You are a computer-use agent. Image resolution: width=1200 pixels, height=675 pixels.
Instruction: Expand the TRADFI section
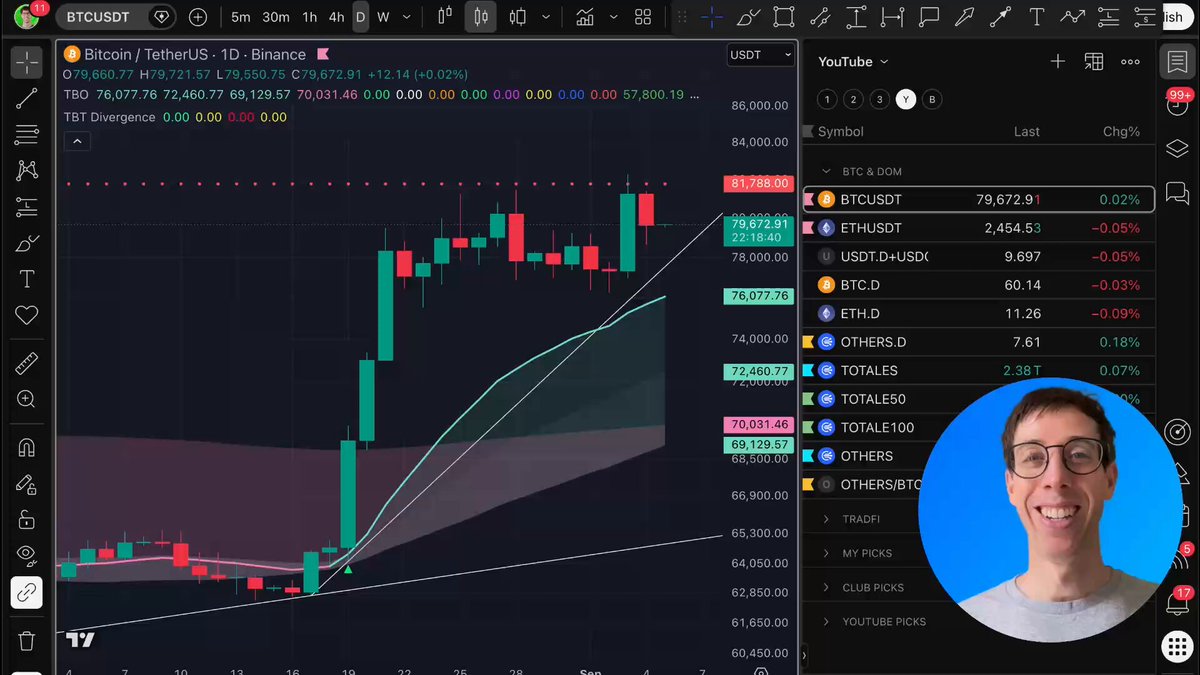826,519
